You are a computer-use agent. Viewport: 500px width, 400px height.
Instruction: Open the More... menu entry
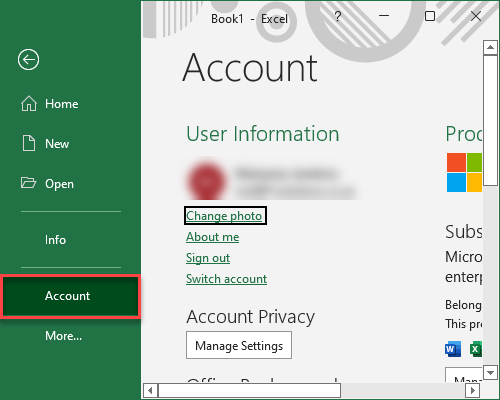pyautogui.click(x=63, y=336)
